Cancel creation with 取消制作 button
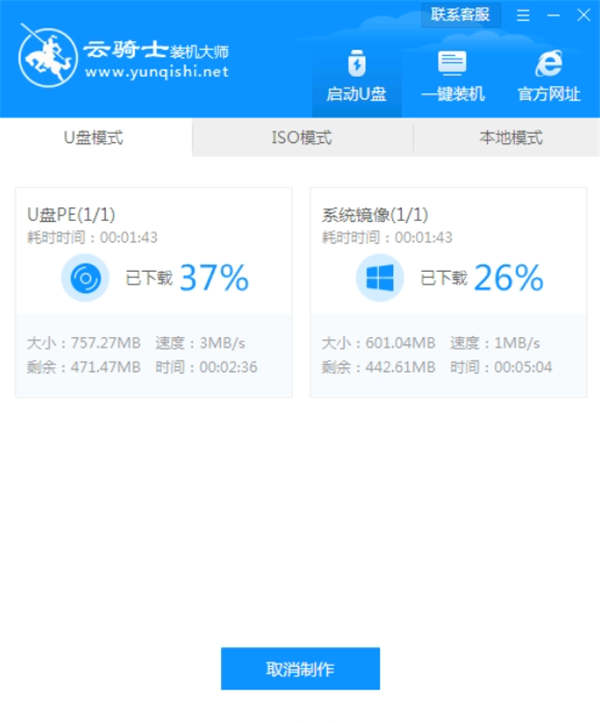This screenshot has width=600, height=723. pos(300,669)
